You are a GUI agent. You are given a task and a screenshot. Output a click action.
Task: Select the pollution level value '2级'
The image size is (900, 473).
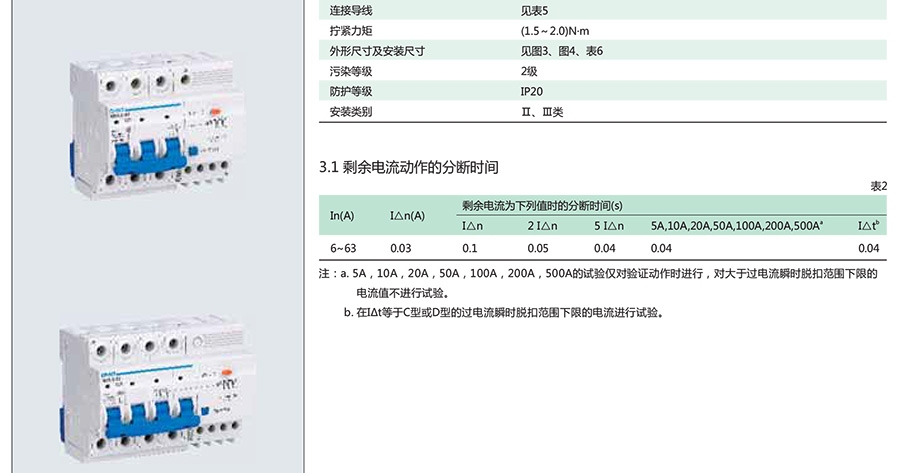[529, 71]
